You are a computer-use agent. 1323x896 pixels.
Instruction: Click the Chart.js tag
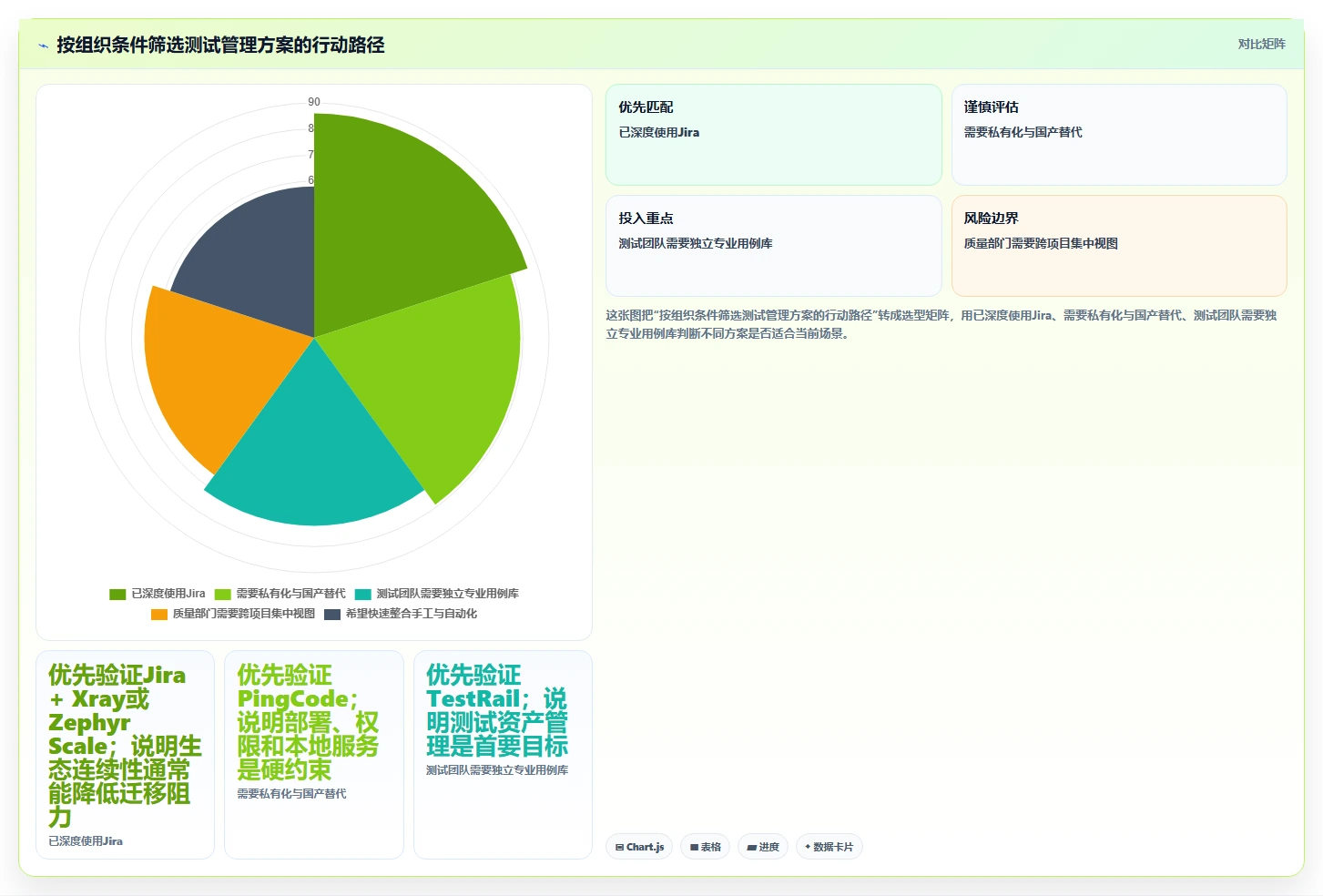(x=639, y=847)
